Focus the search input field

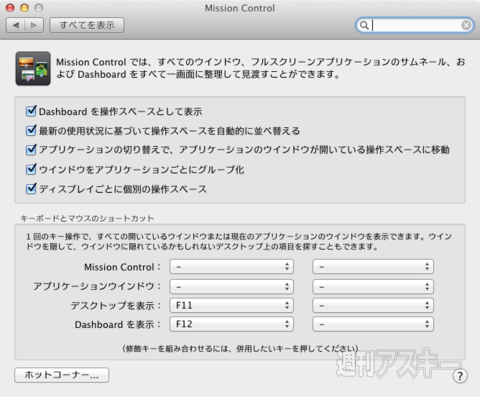click(x=415, y=25)
